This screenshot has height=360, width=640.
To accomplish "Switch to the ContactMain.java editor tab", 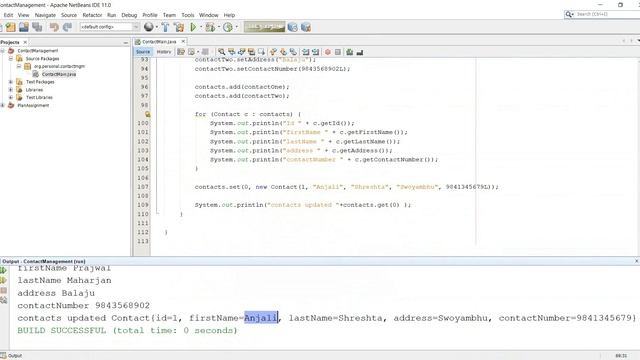I will [x=159, y=42].
